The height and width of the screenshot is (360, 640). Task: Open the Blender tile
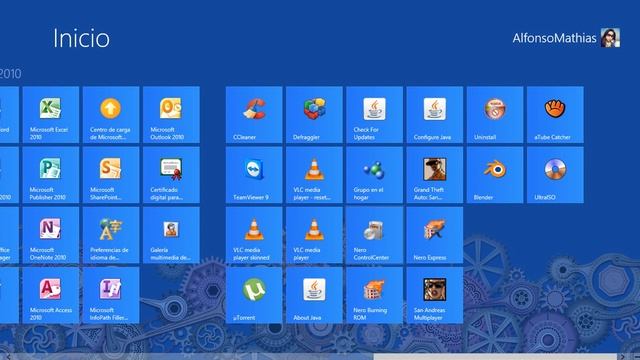(495, 175)
